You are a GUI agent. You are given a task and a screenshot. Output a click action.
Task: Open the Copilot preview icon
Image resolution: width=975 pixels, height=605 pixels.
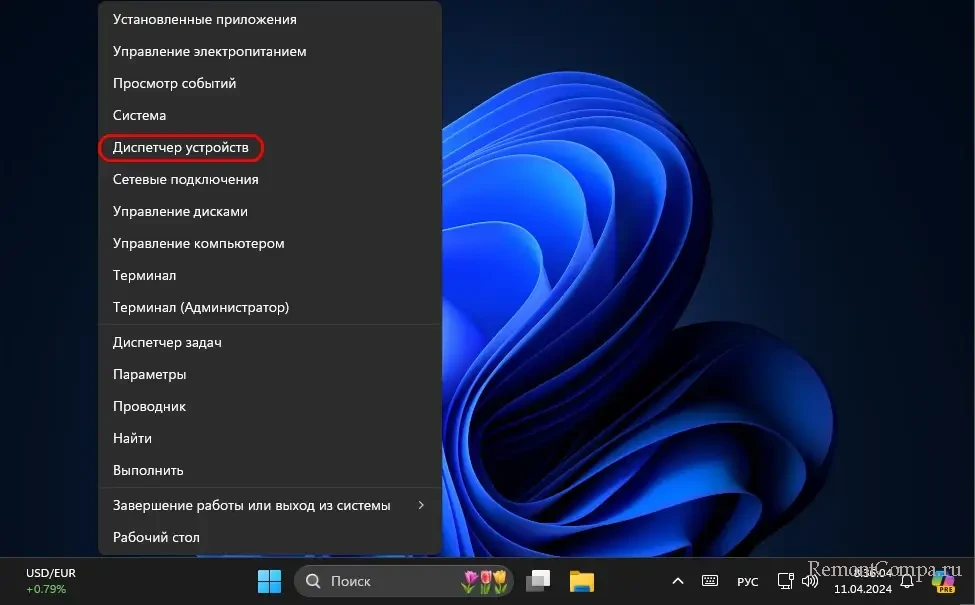942,581
